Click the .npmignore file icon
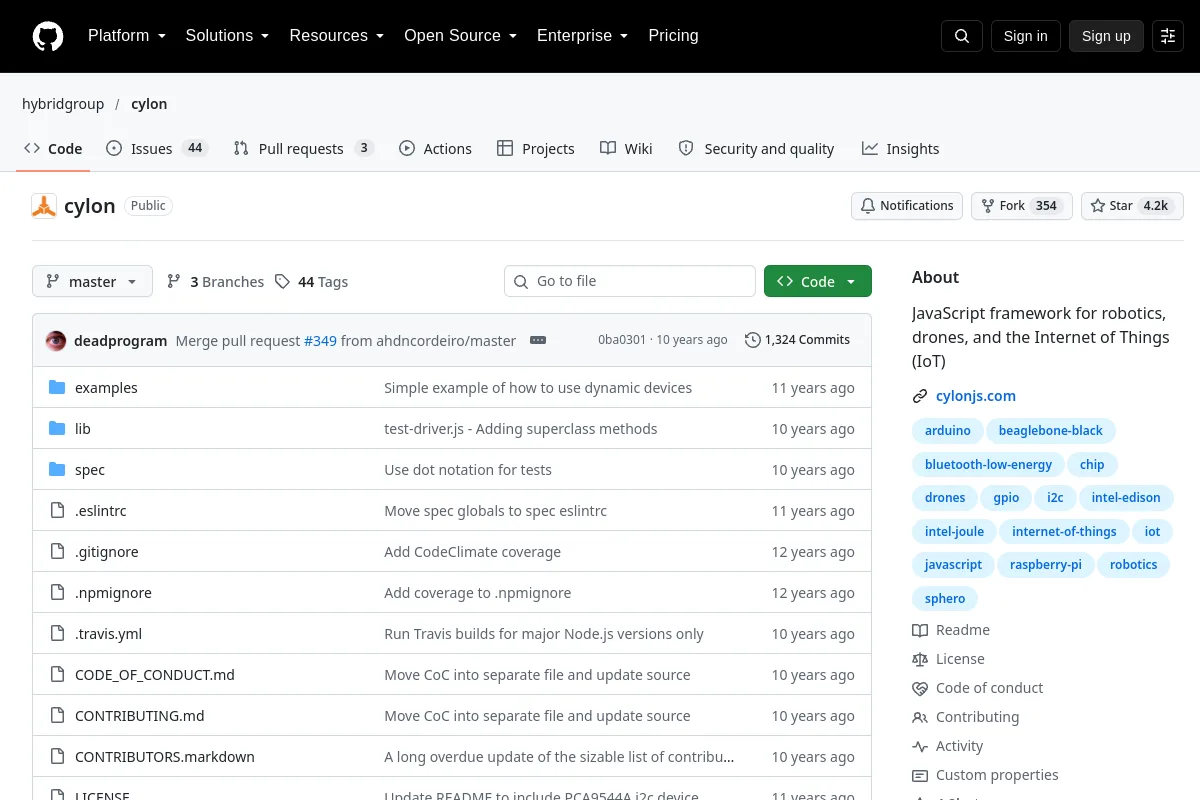Screen dimensions: 1200x800 (x=57, y=593)
